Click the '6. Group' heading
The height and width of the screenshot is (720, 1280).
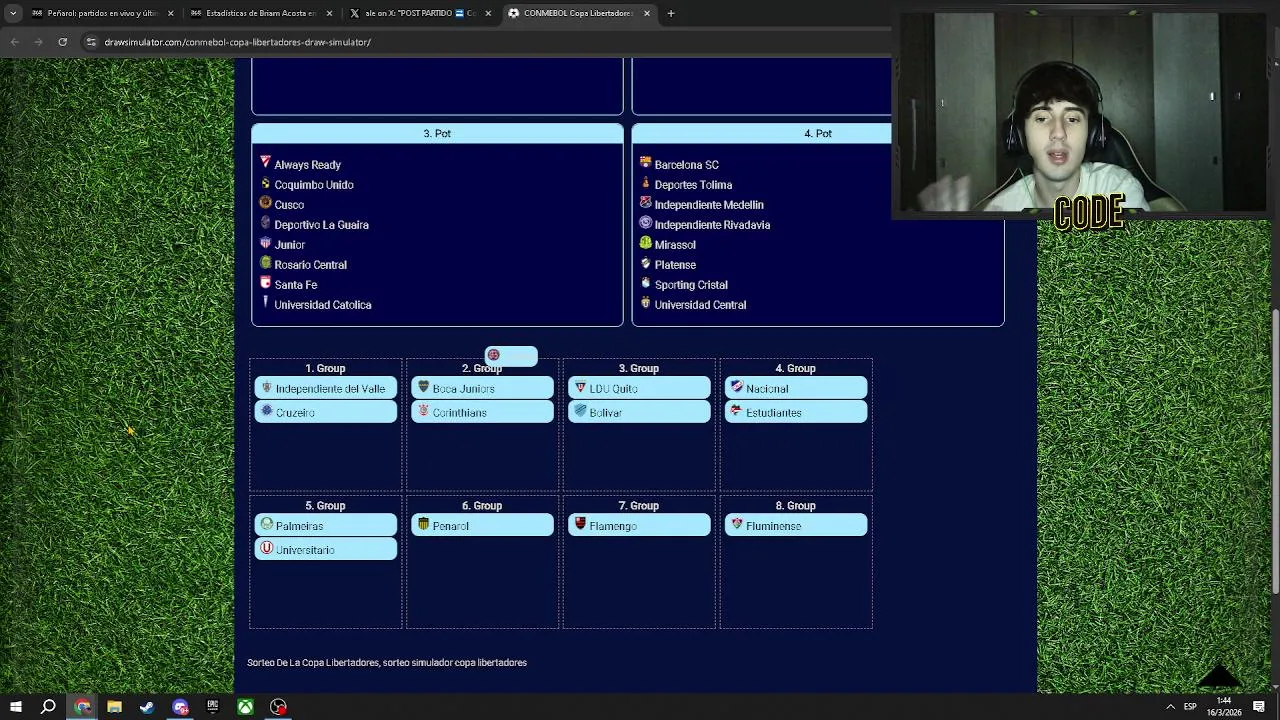click(x=482, y=505)
